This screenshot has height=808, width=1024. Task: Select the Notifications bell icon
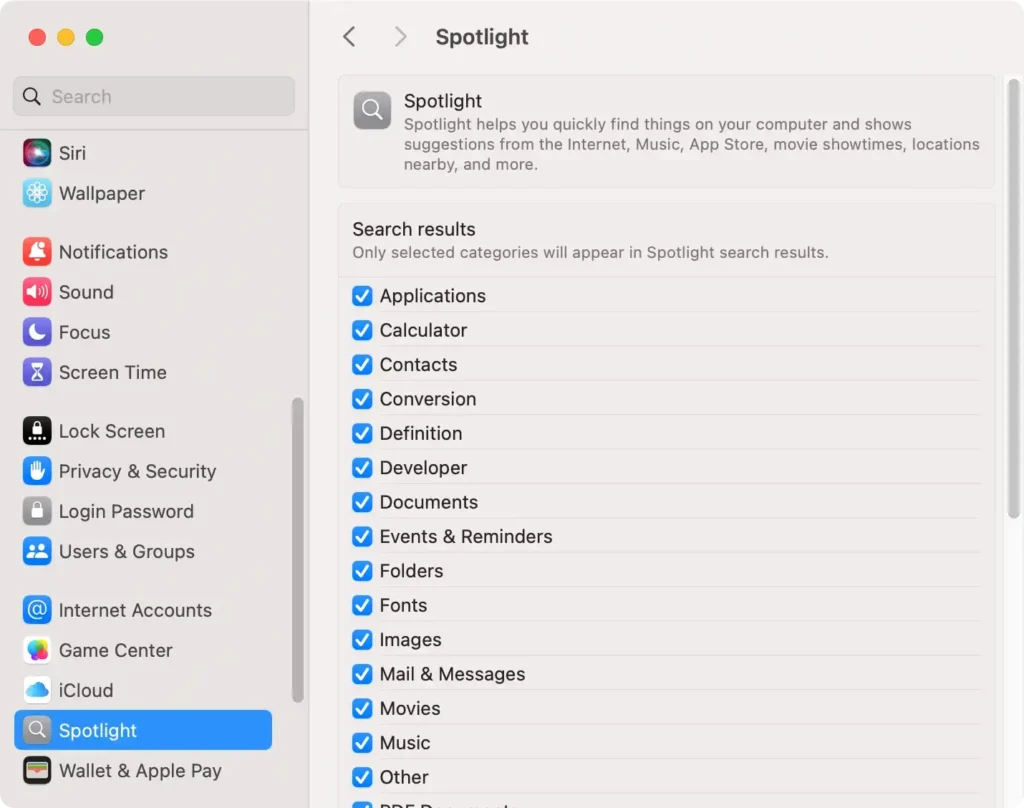point(37,252)
